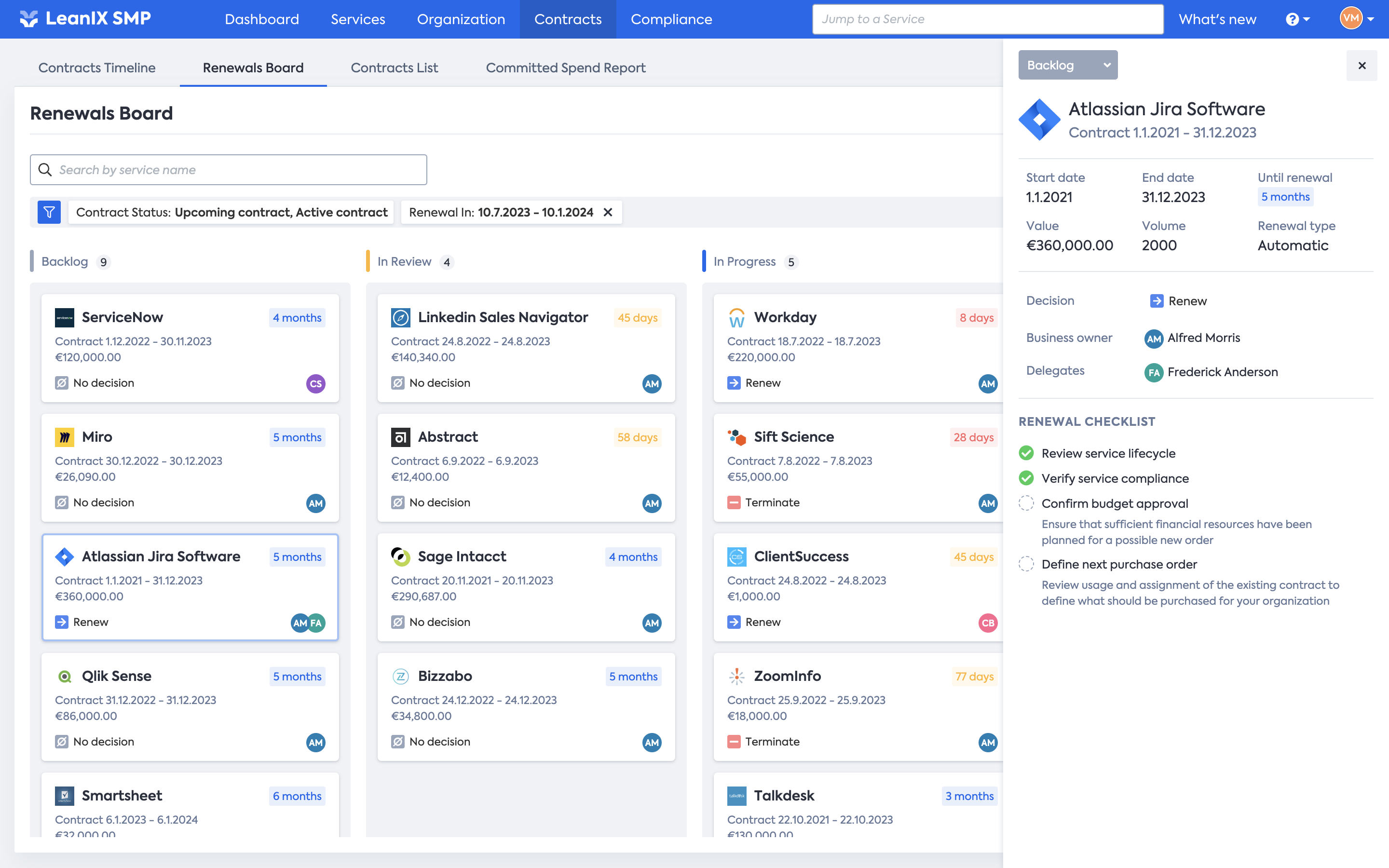
Task: Check Define next purchase order item
Action: [1026, 564]
